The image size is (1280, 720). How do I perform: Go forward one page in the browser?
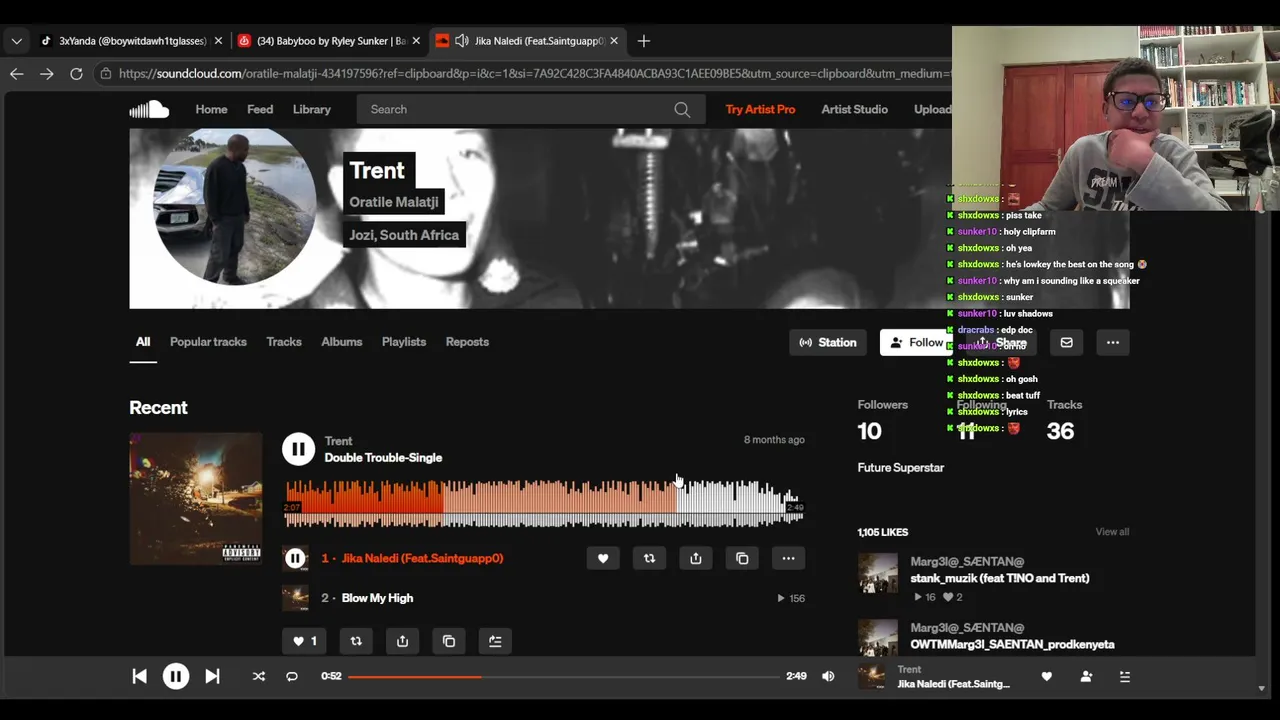coord(46,73)
